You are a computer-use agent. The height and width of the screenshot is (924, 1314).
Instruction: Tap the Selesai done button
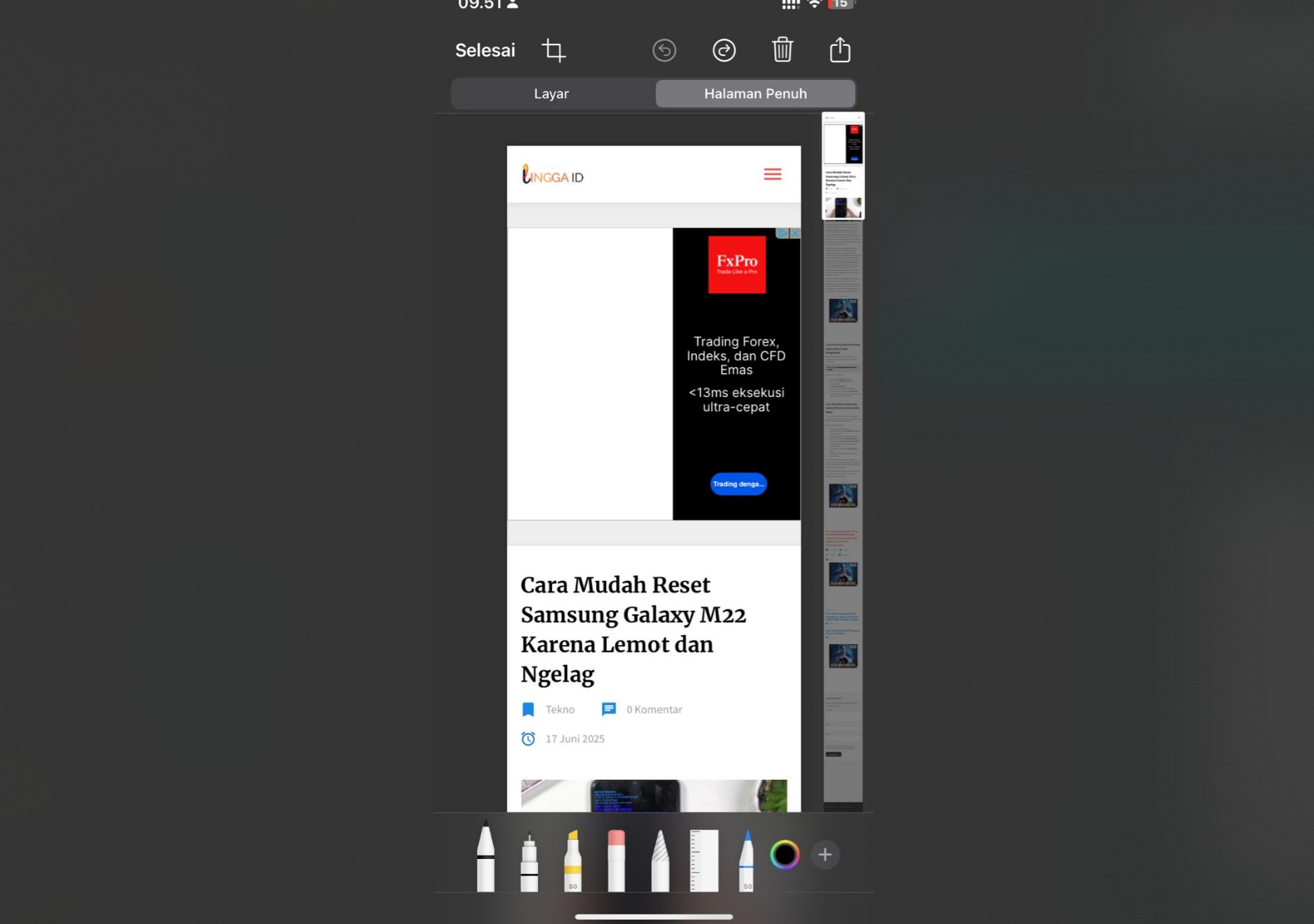coord(485,50)
